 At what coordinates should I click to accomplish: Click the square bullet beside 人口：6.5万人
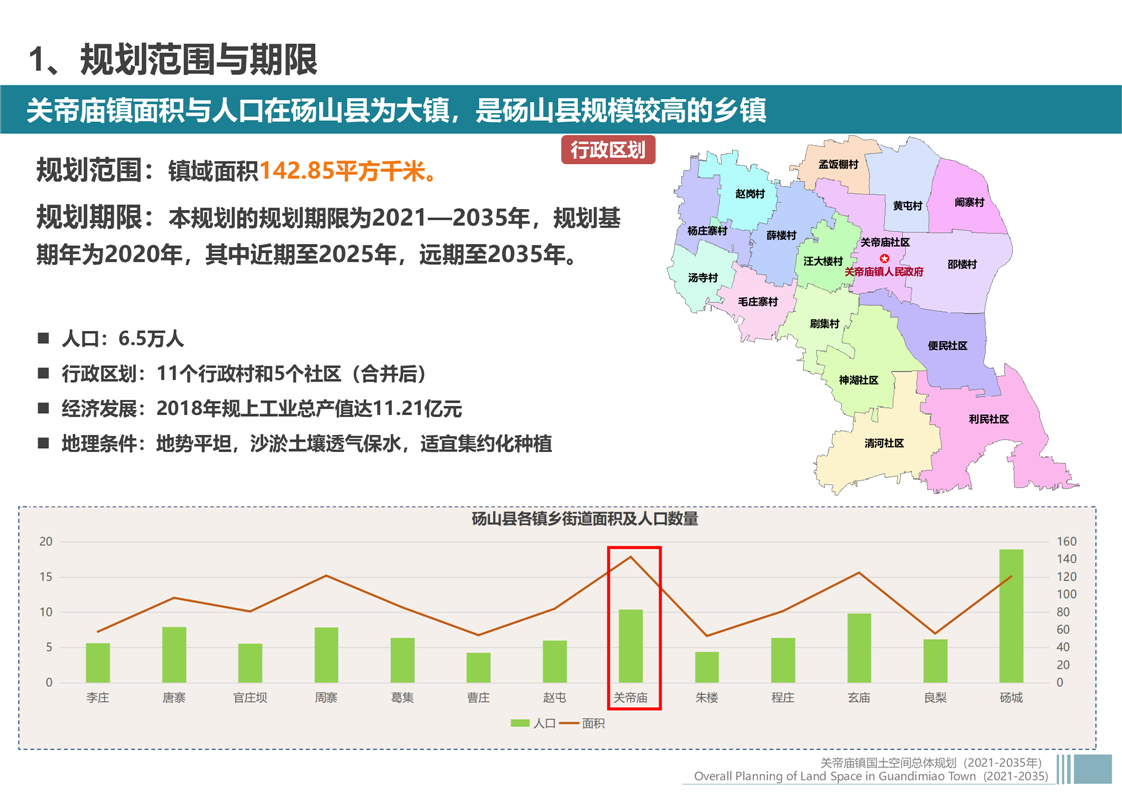click(x=43, y=338)
